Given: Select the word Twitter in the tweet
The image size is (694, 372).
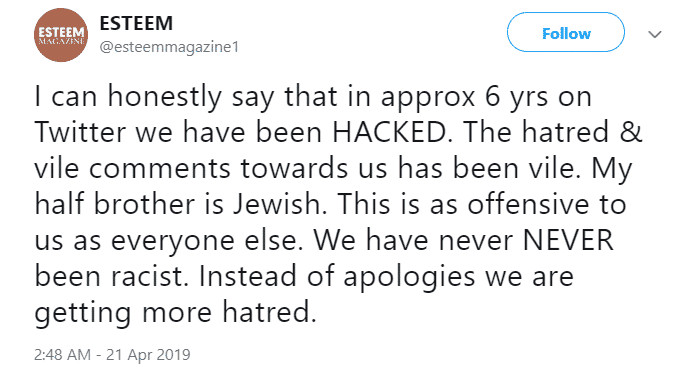Looking at the screenshot, I should click(80, 132).
